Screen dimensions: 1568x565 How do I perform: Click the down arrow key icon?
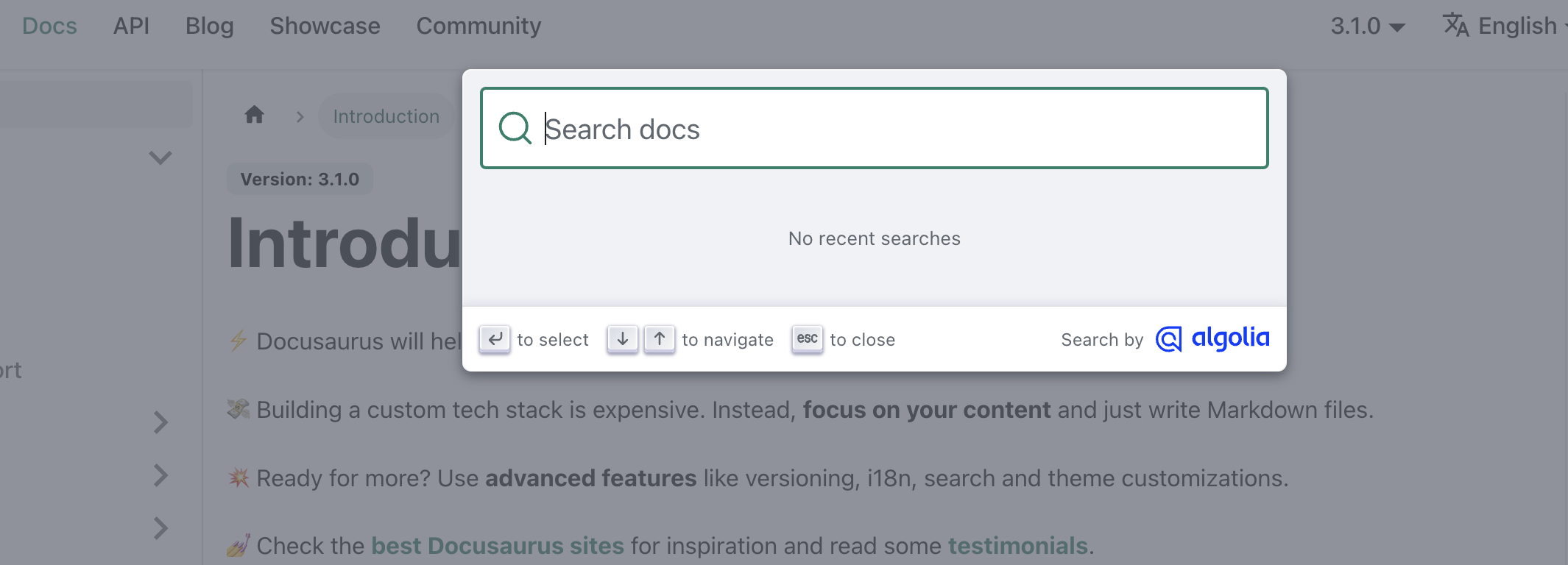pos(623,339)
